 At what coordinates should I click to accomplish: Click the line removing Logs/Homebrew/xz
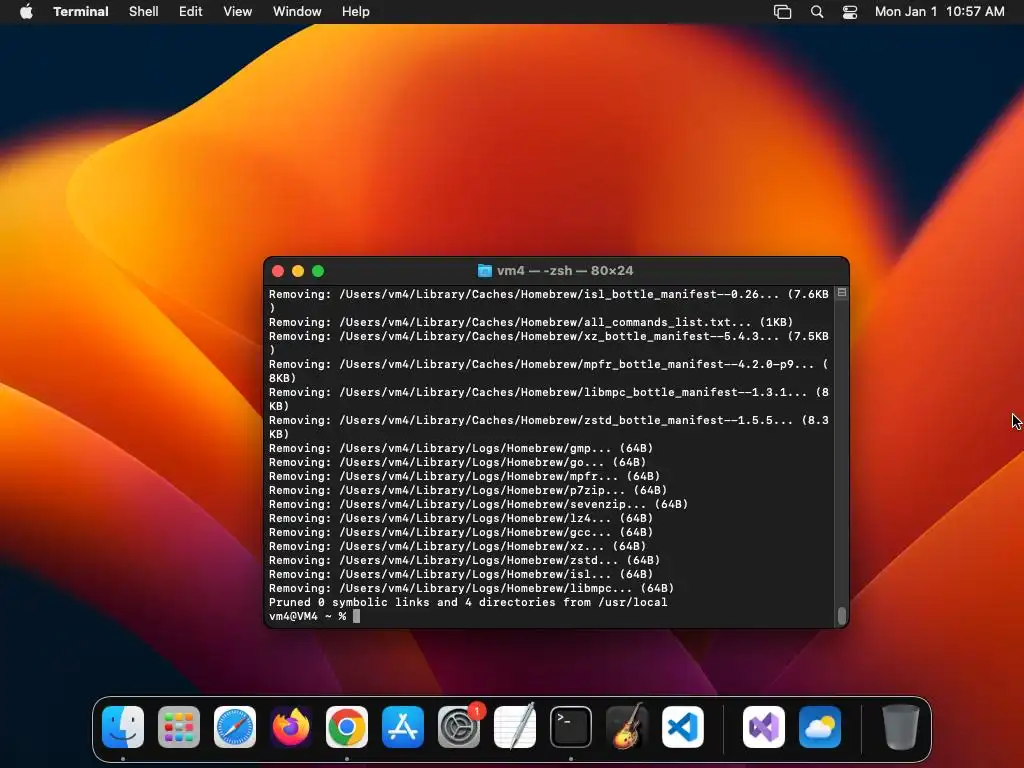tap(458, 546)
